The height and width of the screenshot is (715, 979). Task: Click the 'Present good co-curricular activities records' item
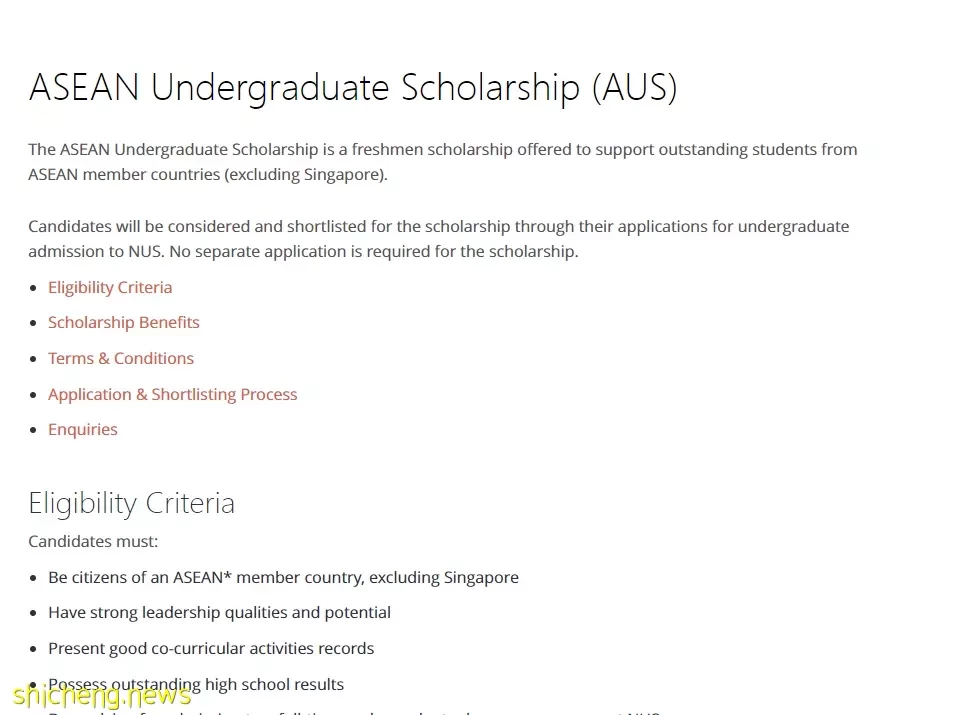point(211,648)
